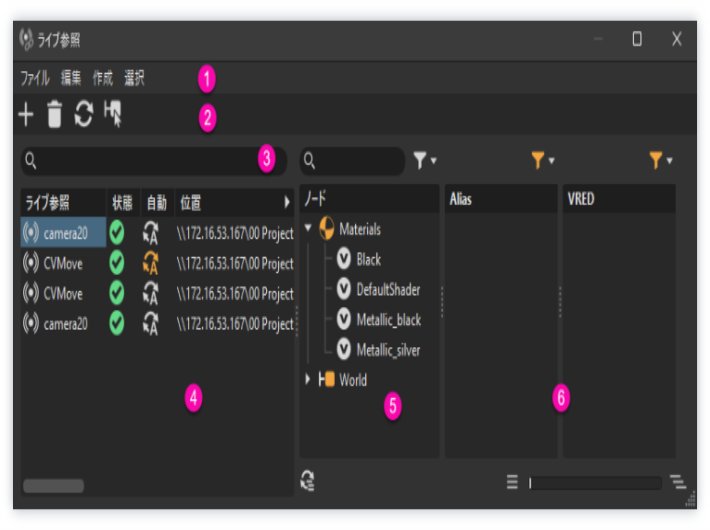Maximize the ライブ参照 window
The width and height of the screenshot is (710, 530).
click(637, 39)
